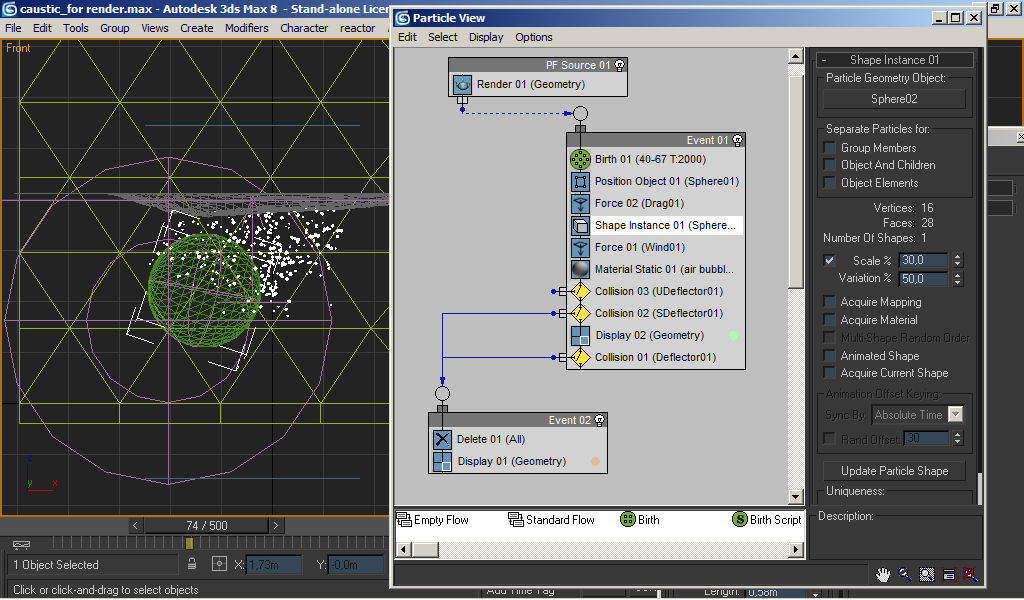The width and height of the screenshot is (1024, 600).
Task: Click the selection lock icon
Action: (x=191, y=563)
